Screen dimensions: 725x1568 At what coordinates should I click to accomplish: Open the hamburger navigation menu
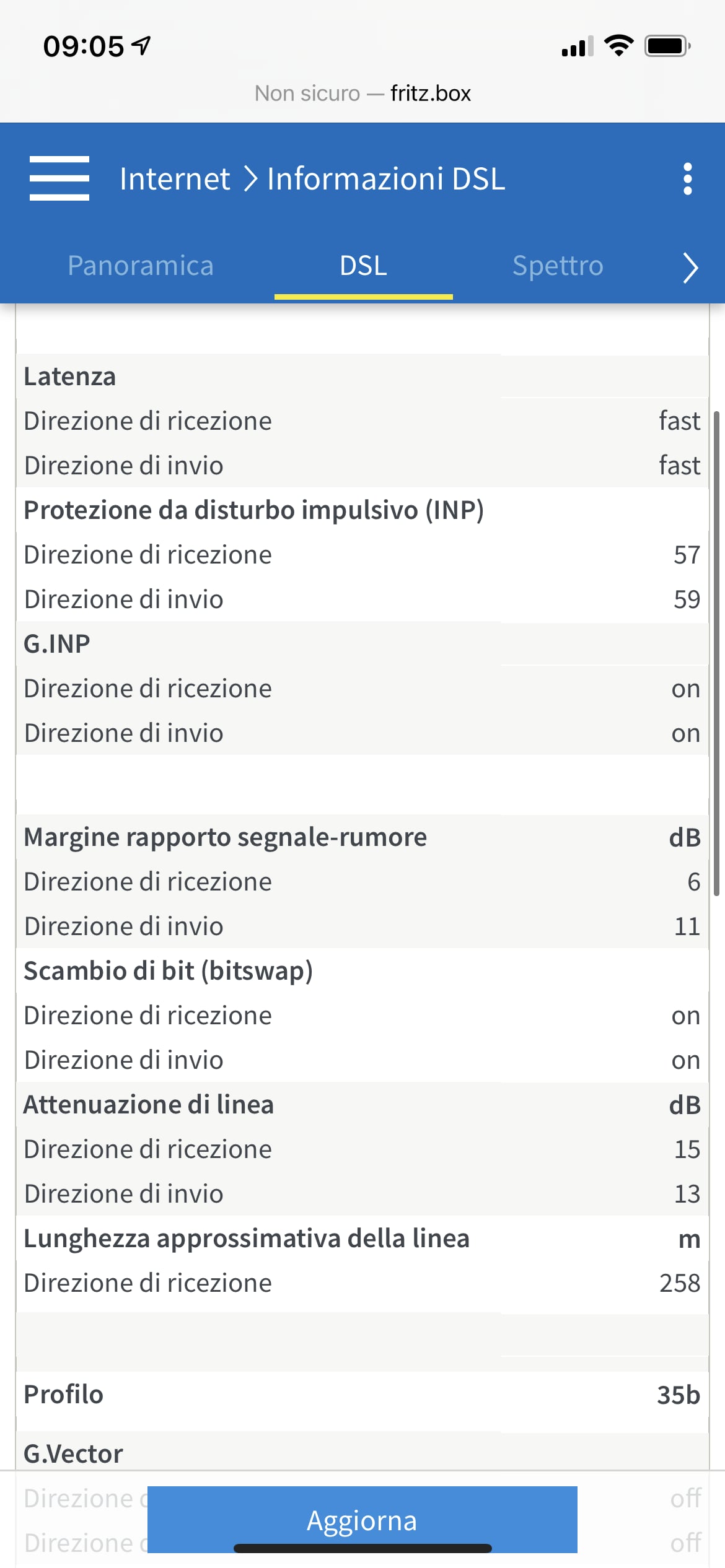click(x=59, y=178)
